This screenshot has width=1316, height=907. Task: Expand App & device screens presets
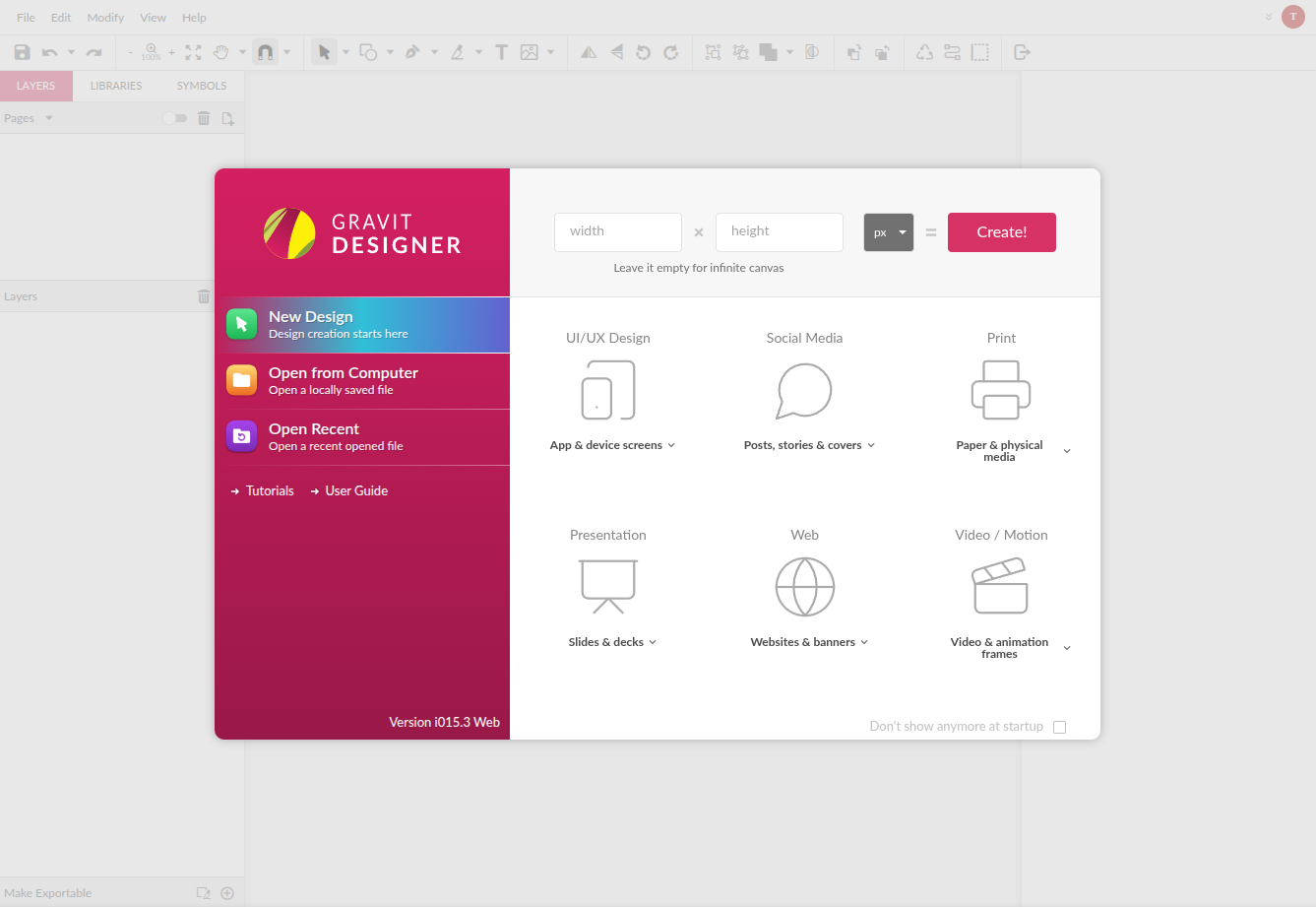(x=671, y=445)
